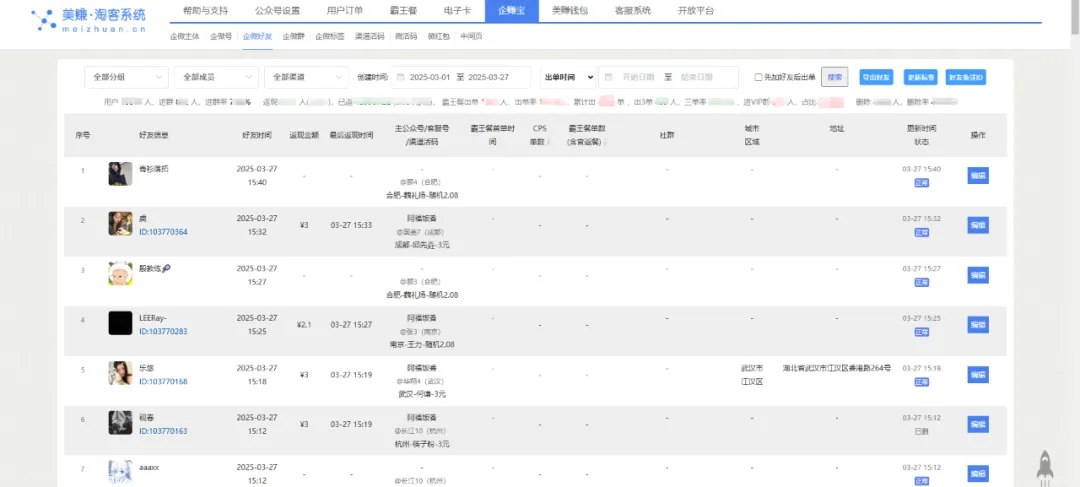Open the 电子卡 menu
1080x487 pixels.
pyautogui.click(x=459, y=11)
